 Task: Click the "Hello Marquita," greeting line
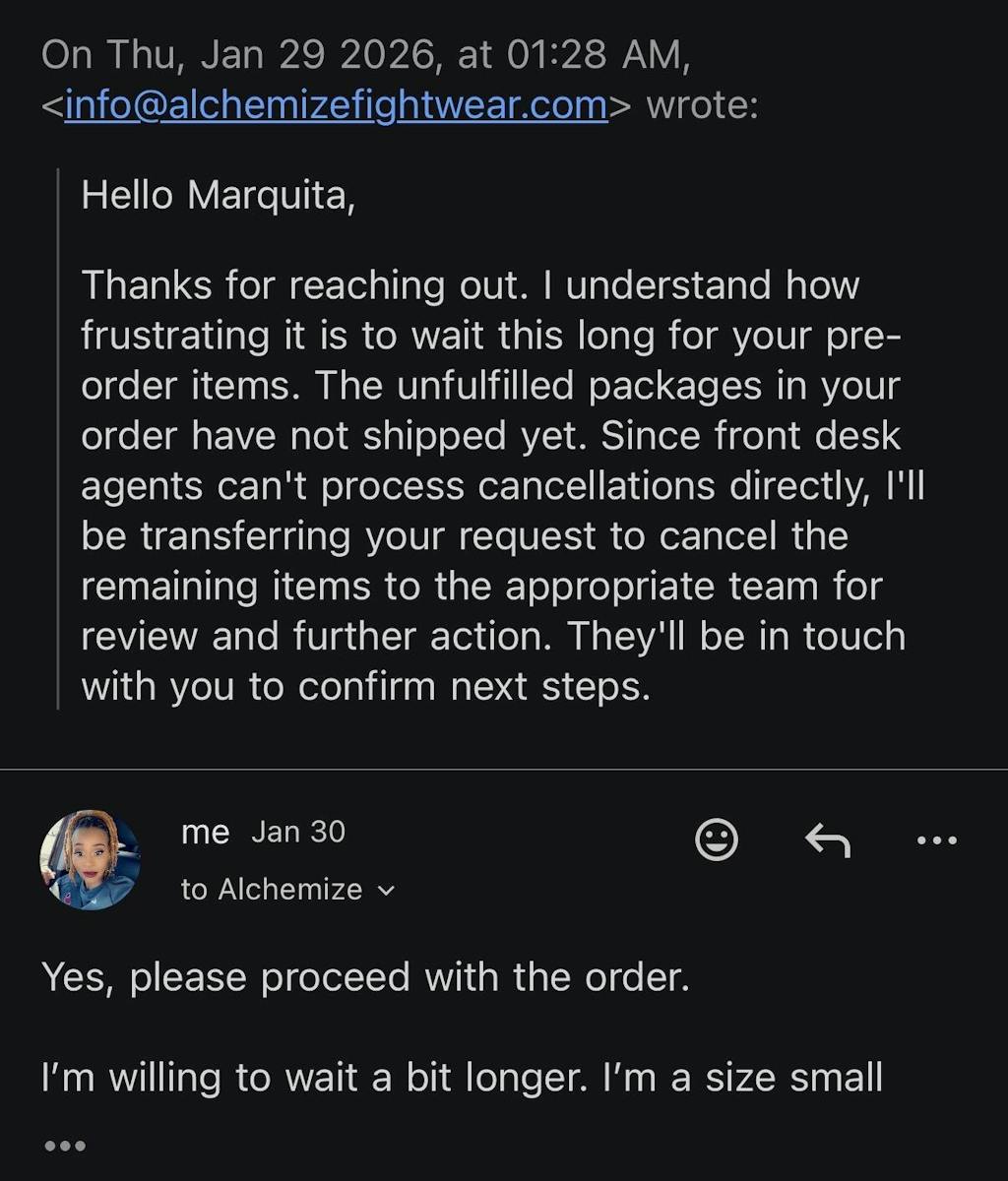tap(218, 195)
